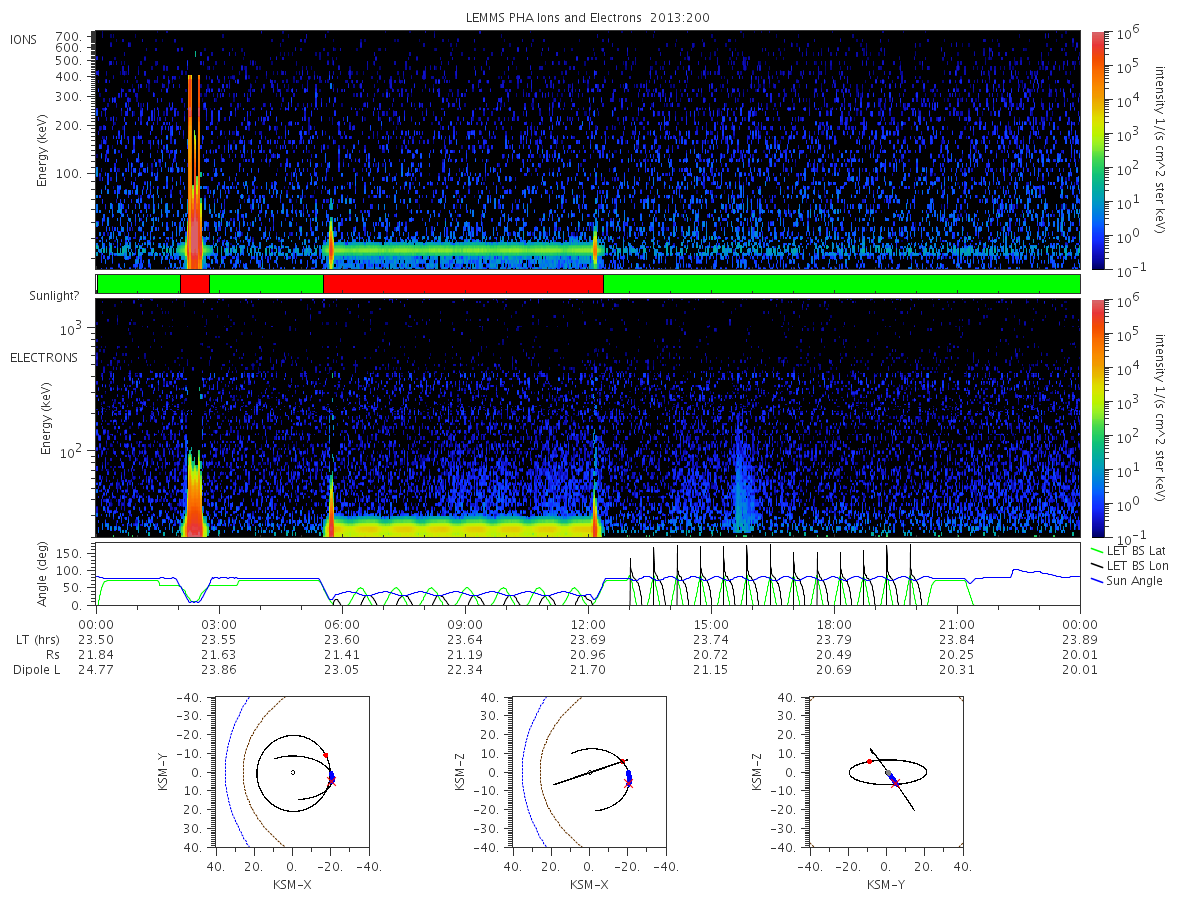The height and width of the screenshot is (900, 1200).
Task: Open the KSM-Y versus KSM-Z orbit plot
Action: click(x=886, y=772)
